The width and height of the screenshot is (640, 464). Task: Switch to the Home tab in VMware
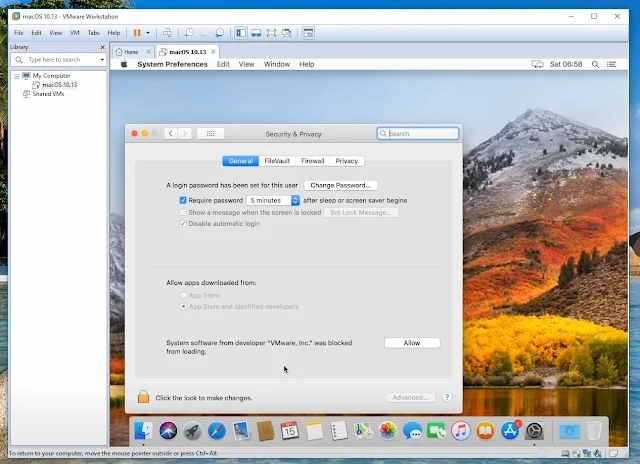(133, 52)
